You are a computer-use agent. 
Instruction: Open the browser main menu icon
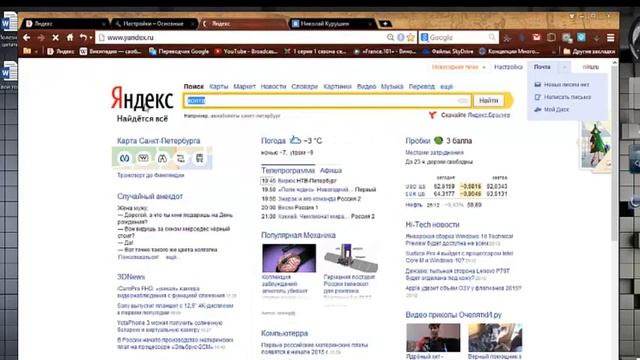pos(611,38)
